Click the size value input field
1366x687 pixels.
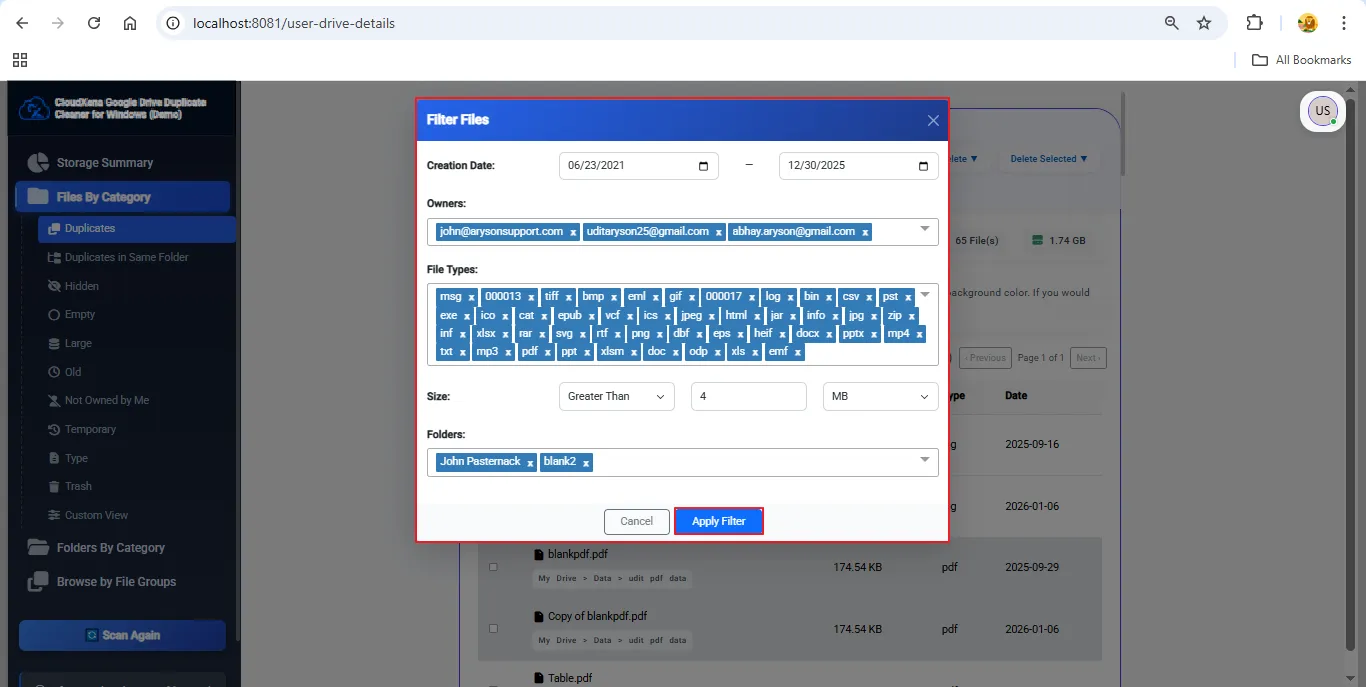748,397
